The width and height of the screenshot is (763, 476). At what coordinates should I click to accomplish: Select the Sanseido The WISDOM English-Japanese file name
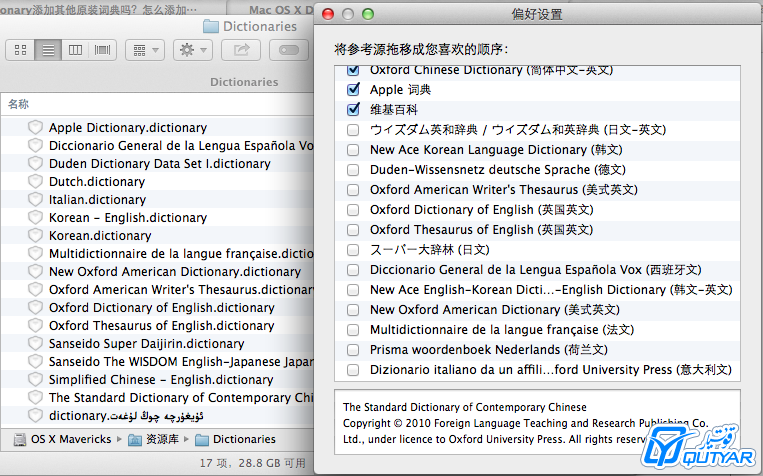181,362
